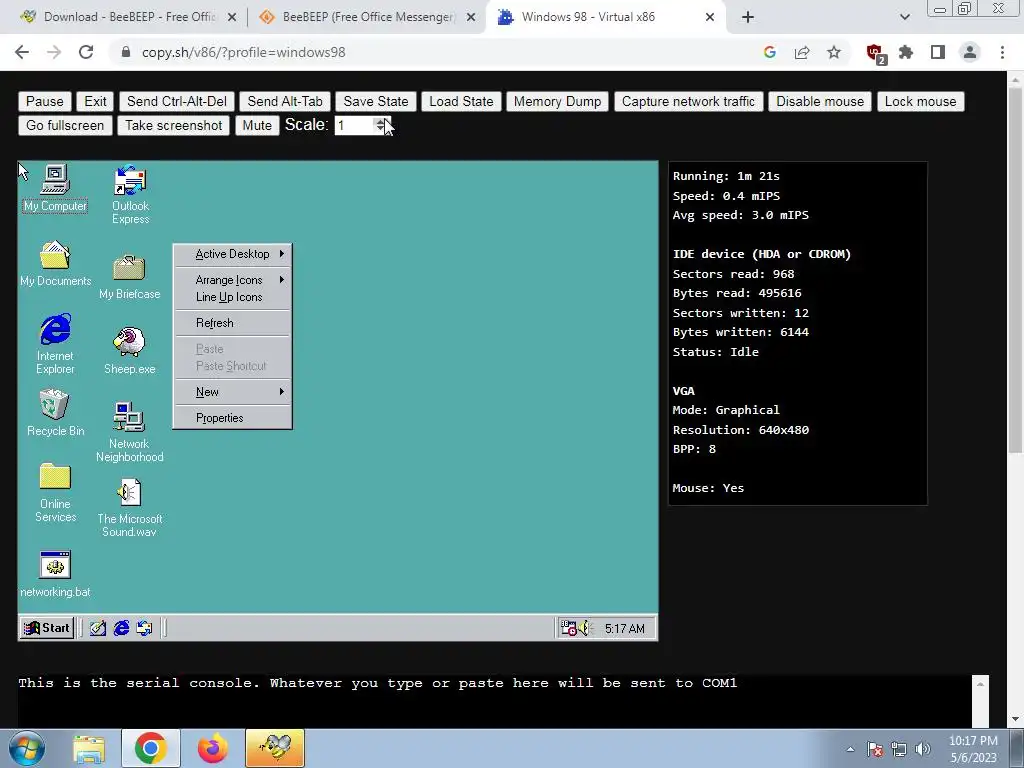This screenshot has height=768, width=1024.
Task: Click the share page icon
Action: pos(802,52)
